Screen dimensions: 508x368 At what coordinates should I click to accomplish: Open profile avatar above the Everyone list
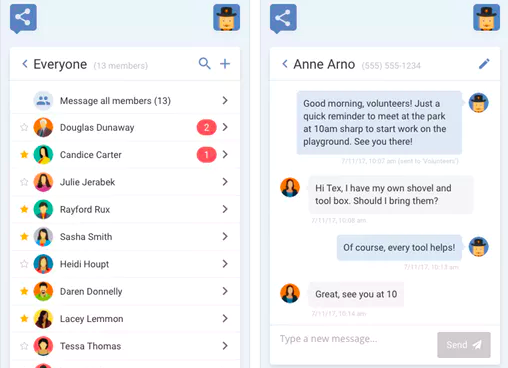pos(227,17)
